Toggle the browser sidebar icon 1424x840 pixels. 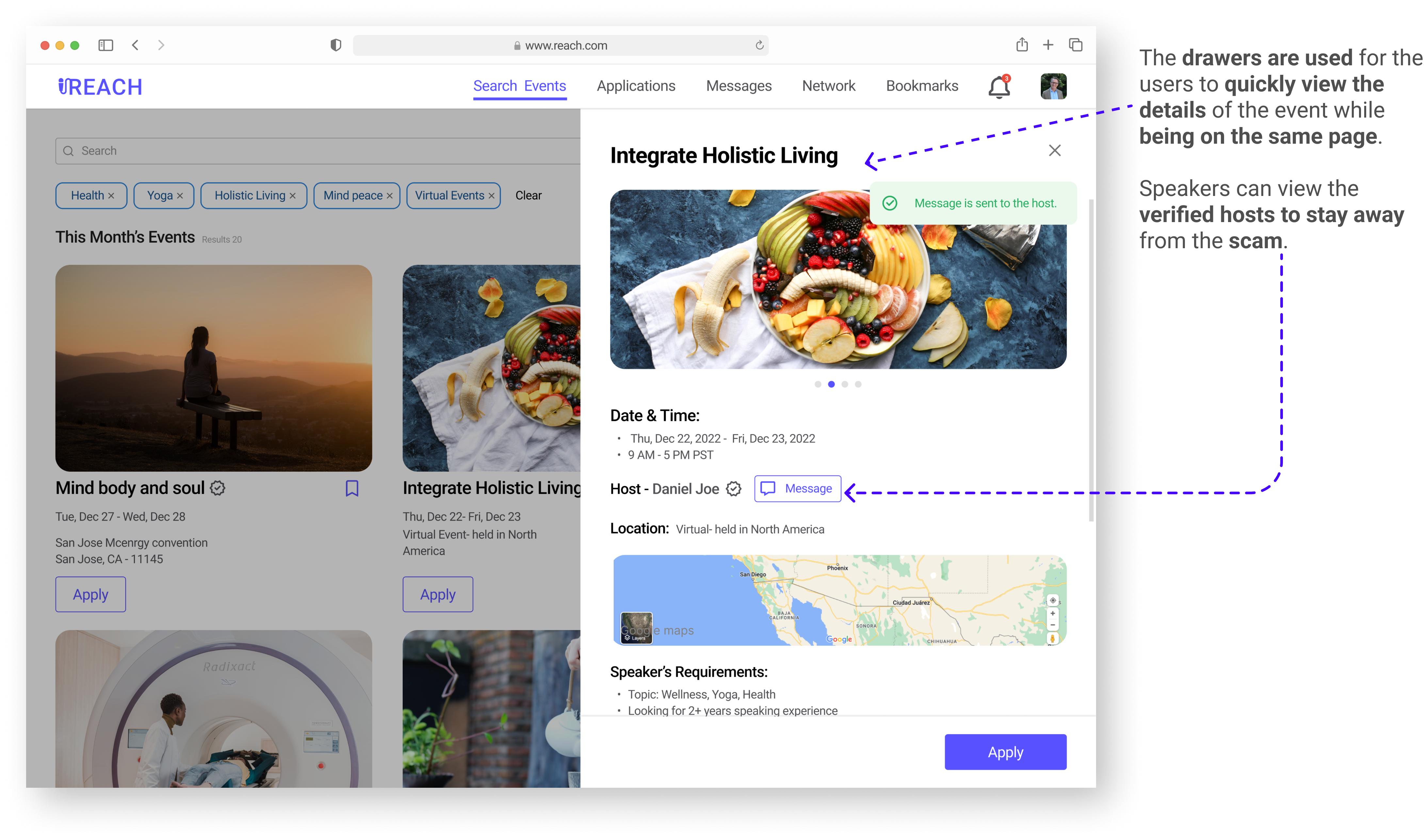pos(106,45)
